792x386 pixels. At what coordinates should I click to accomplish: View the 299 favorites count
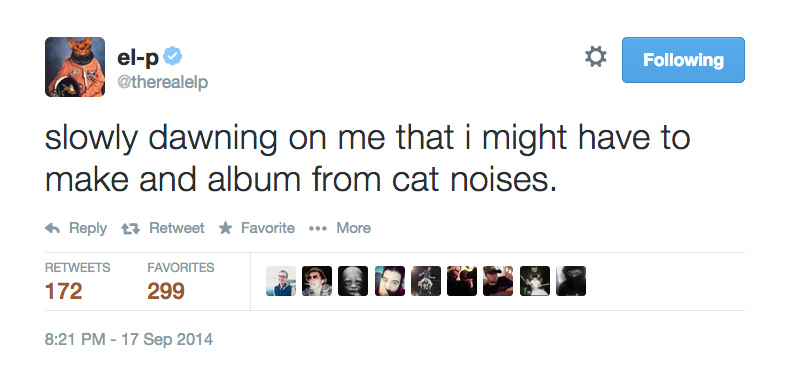tap(166, 291)
